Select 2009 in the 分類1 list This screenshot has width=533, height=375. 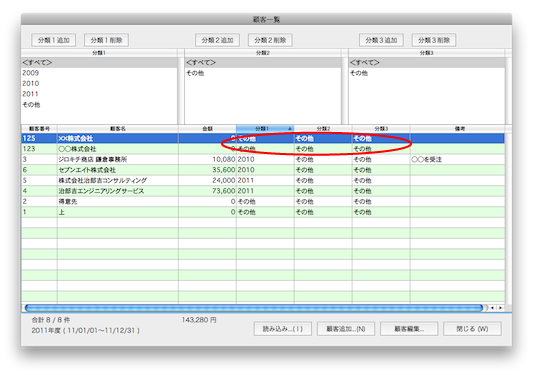point(99,73)
